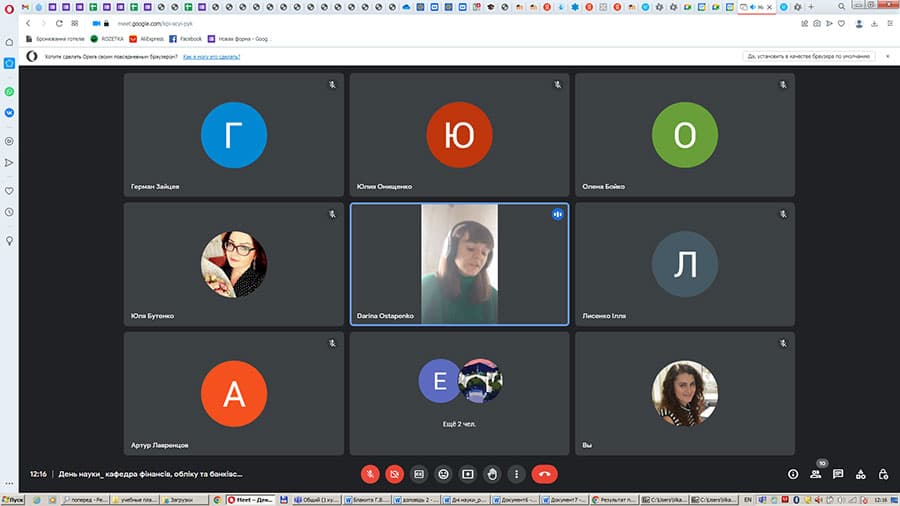Click the 'Как я могу это сделать?' link
900x506 pixels.
(x=211, y=57)
